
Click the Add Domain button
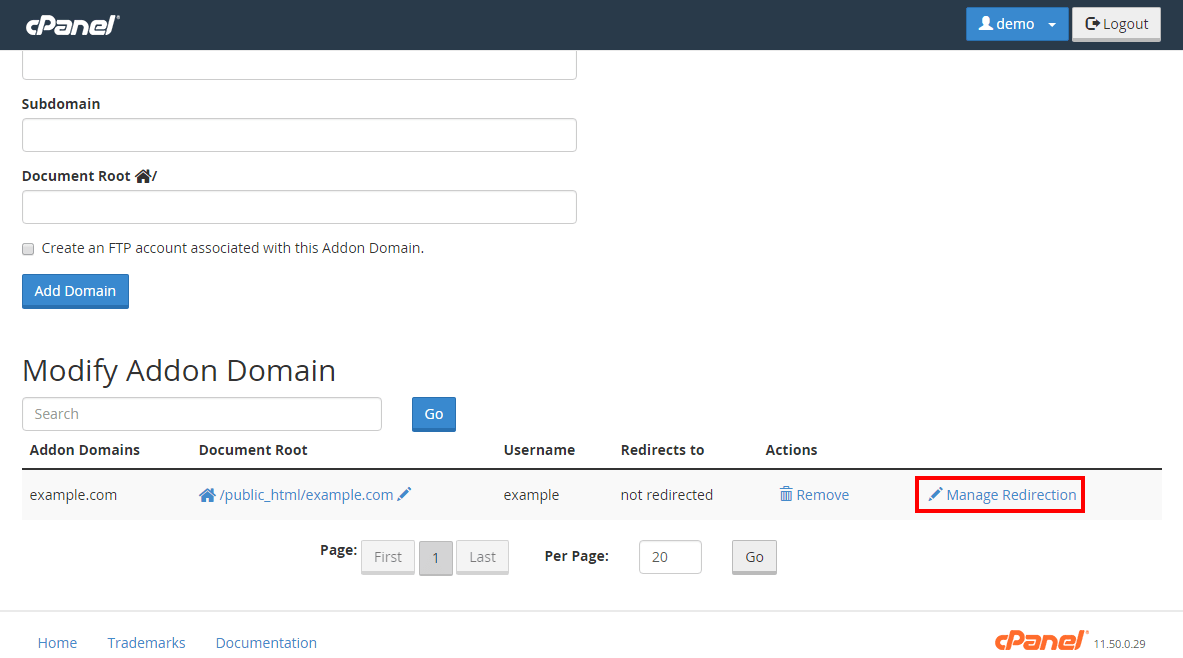click(x=75, y=291)
